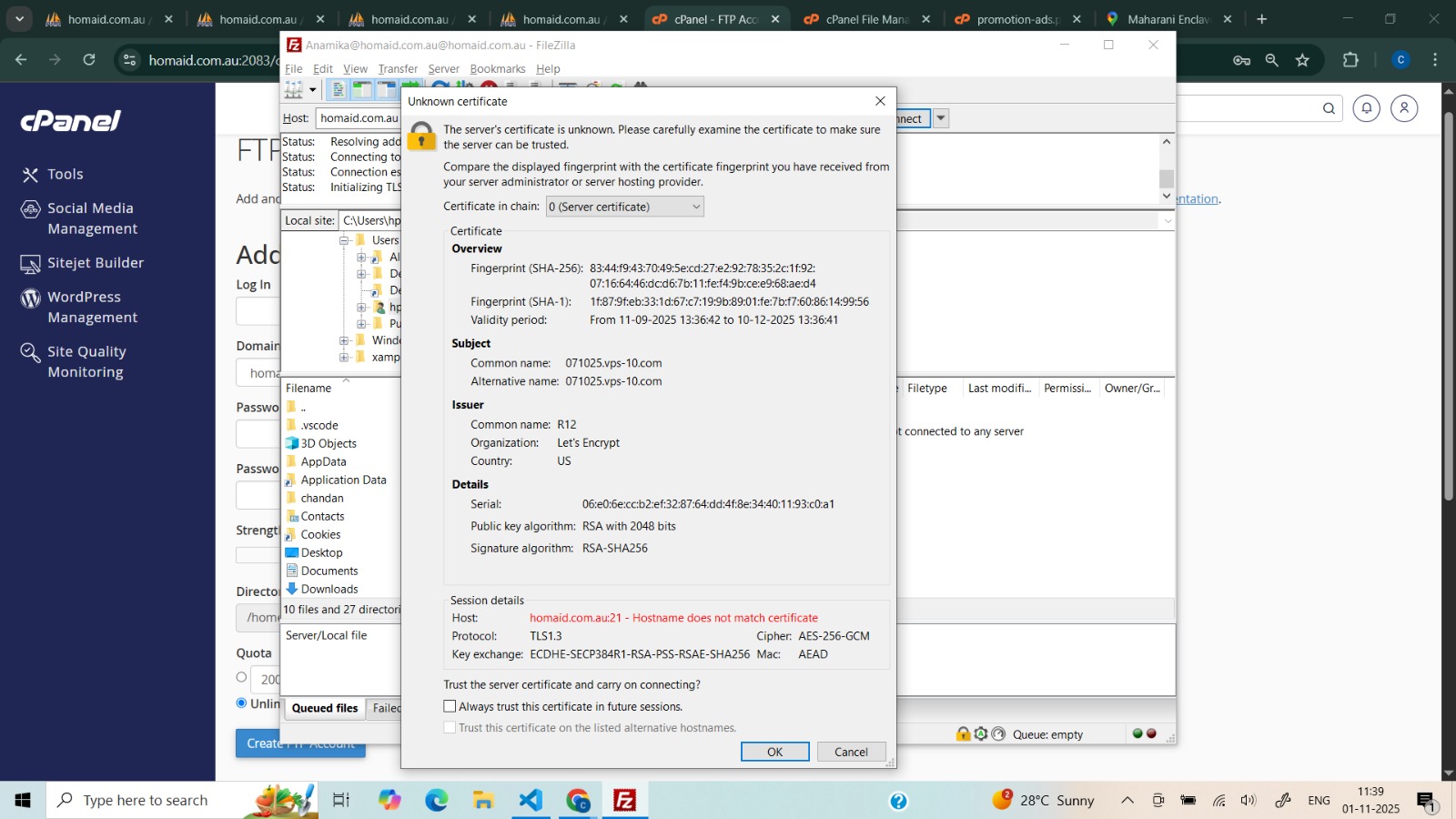Click the cPanel notifications bell icon
The image size is (1456, 819).
pos(1366,108)
